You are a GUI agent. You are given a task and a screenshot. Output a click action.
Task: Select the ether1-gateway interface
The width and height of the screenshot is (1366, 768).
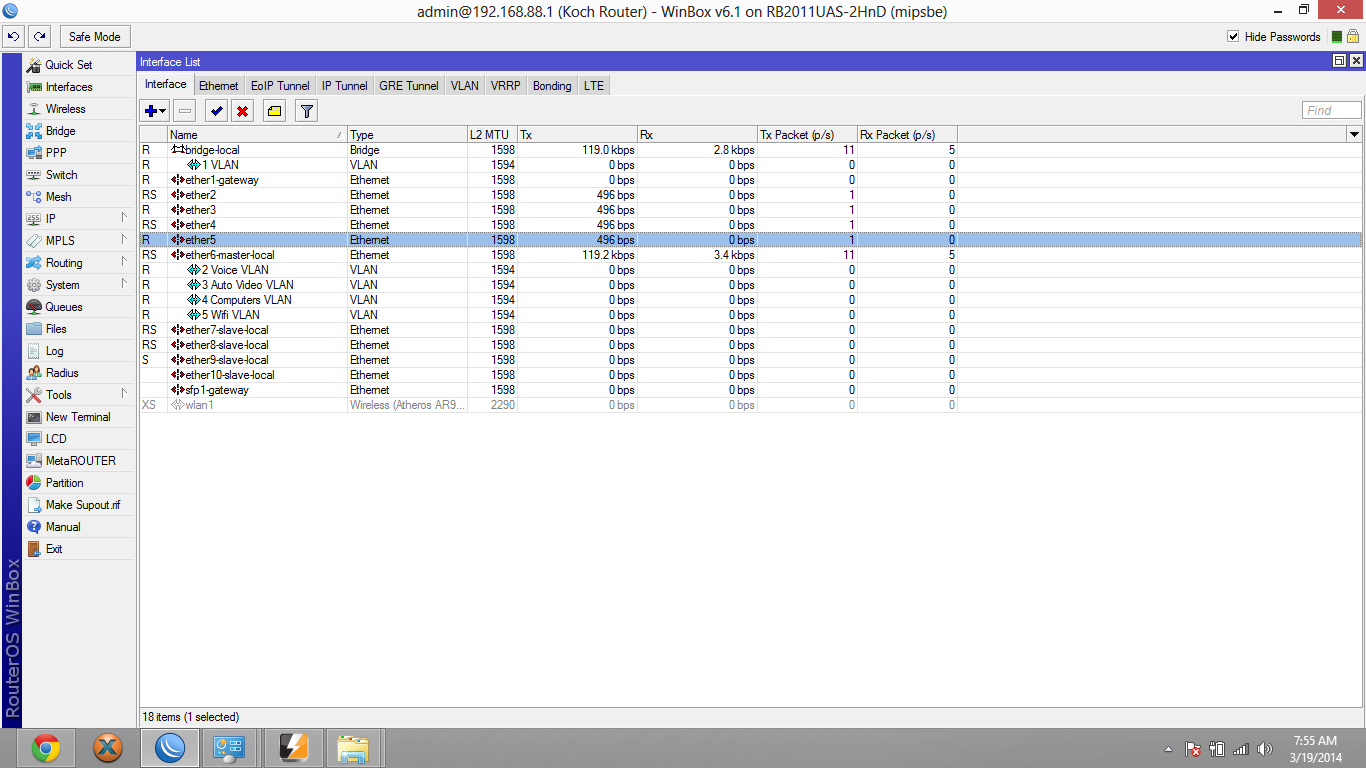point(548,180)
